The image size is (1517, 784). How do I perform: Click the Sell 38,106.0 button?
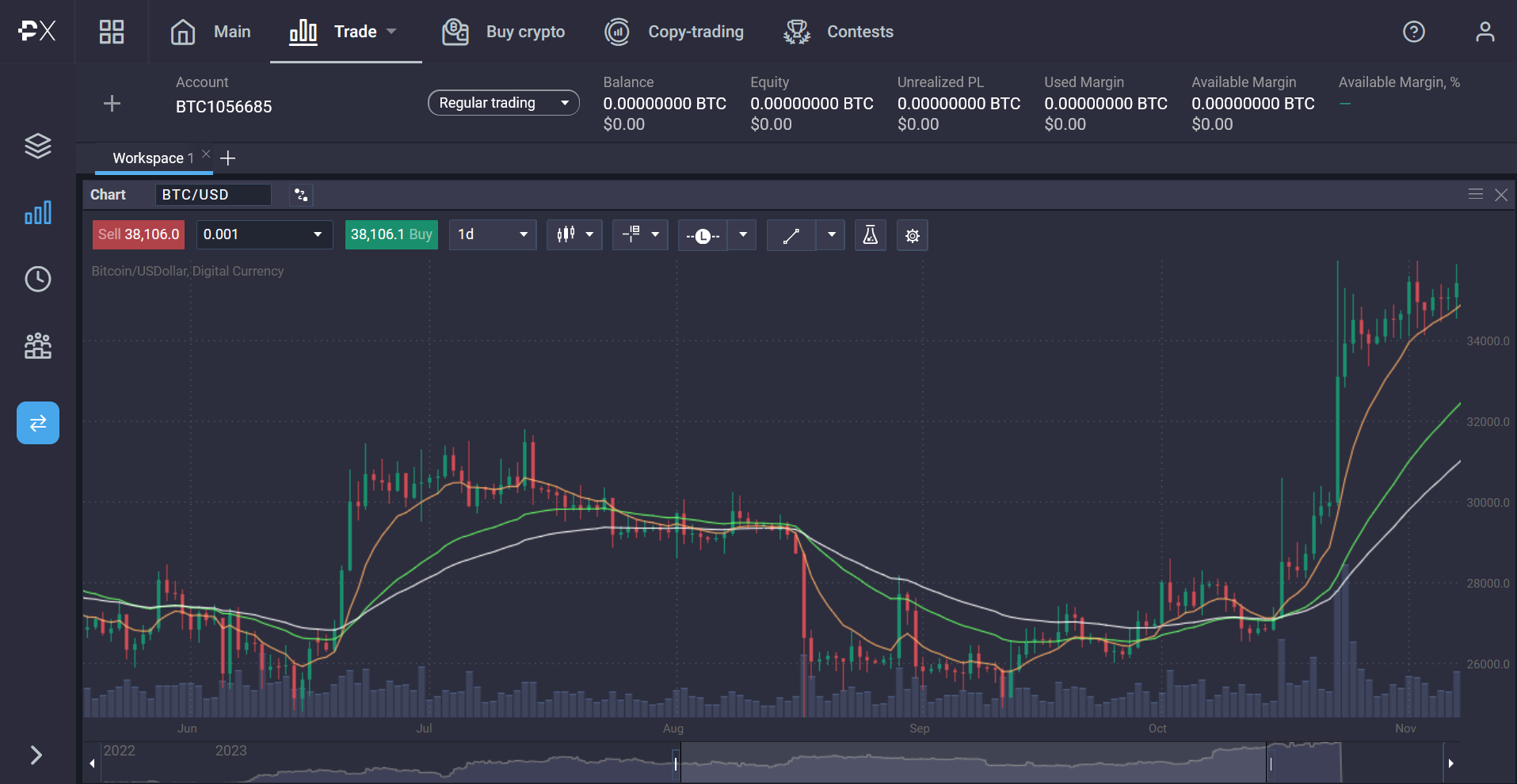pyautogui.click(x=139, y=234)
